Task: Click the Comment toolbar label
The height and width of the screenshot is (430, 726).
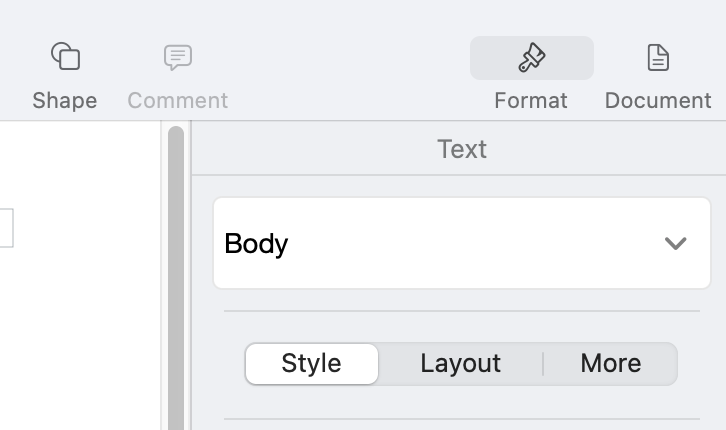Action: pyautogui.click(x=178, y=101)
